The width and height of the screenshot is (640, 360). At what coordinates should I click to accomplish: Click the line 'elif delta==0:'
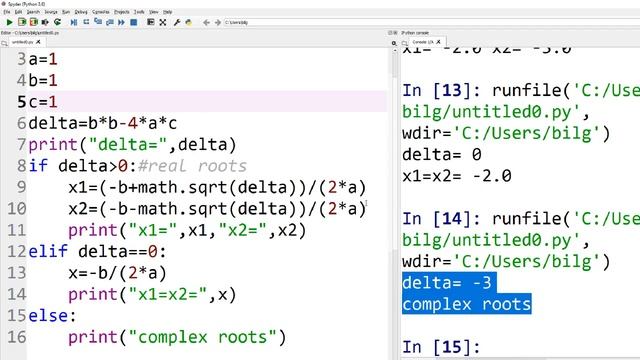pos(98,251)
